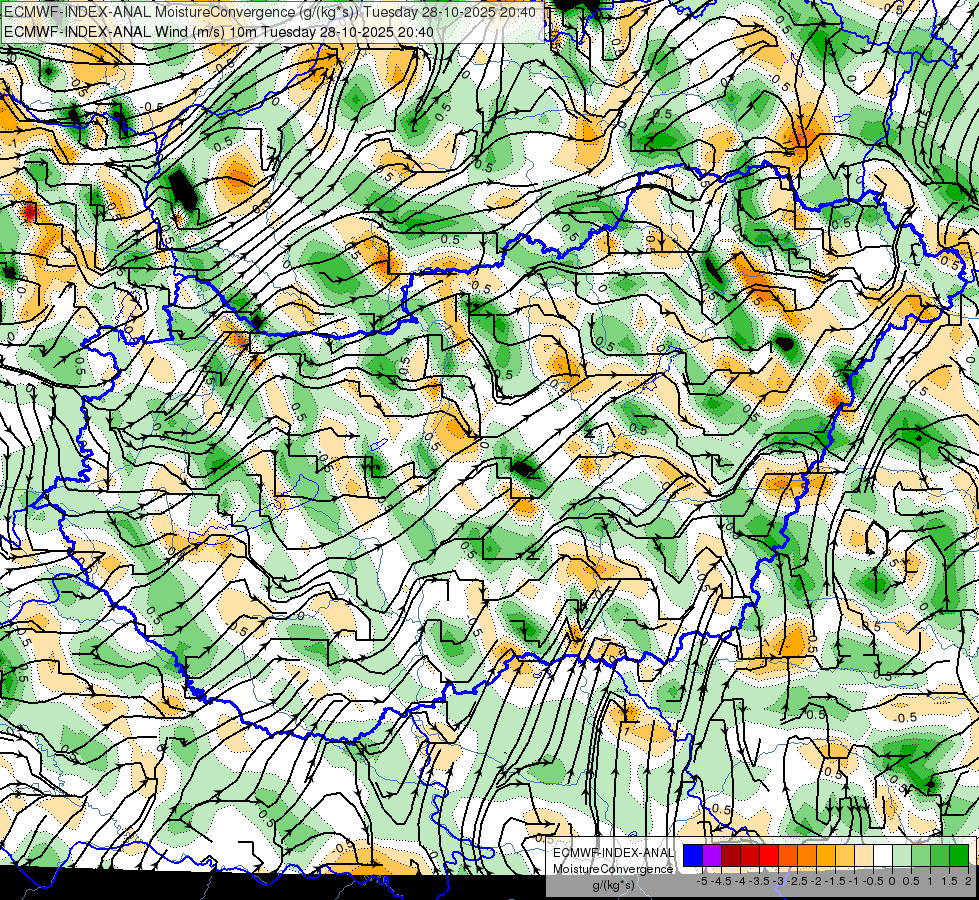979x900 pixels.
Task: Click the legend tick value -3.5
Action: coord(759,881)
